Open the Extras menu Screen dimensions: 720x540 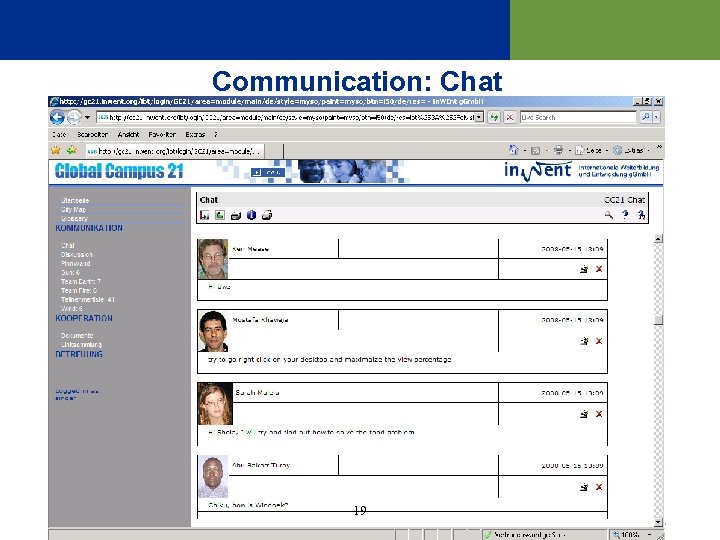tap(195, 135)
